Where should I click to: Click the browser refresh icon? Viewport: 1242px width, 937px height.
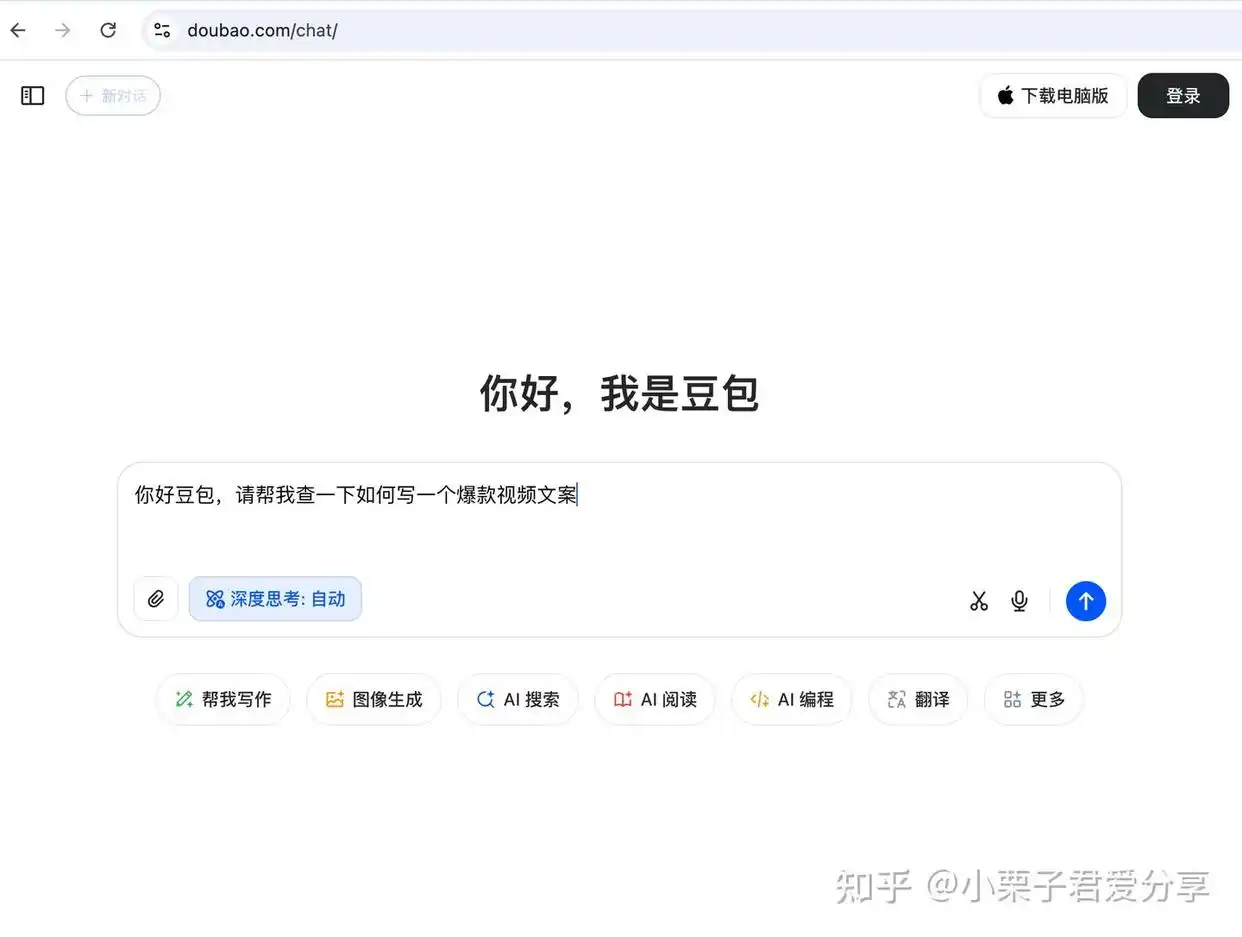click(108, 30)
